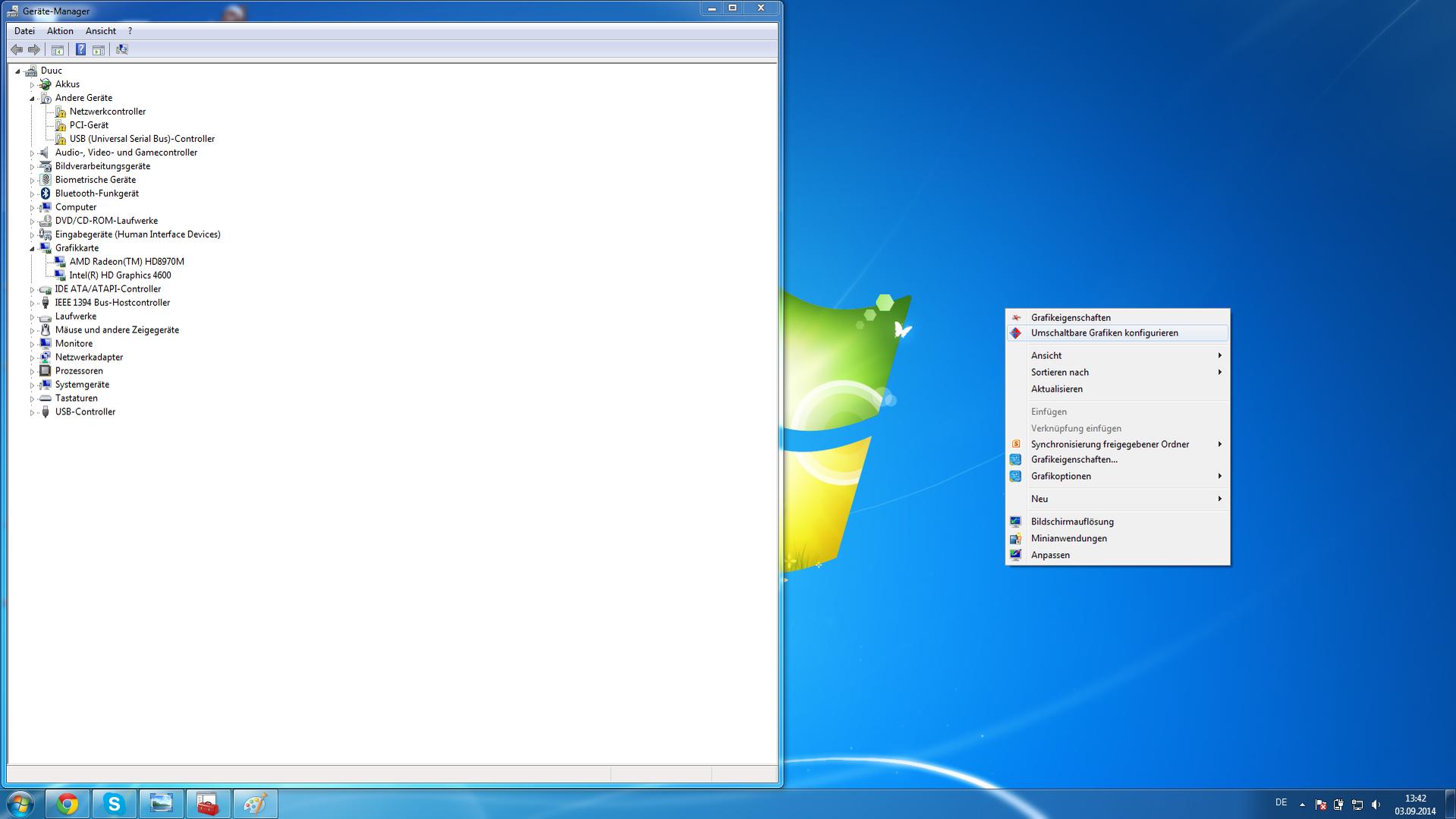The width and height of the screenshot is (1456, 819).
Task: Open the ? help menu
Action: 130,31
